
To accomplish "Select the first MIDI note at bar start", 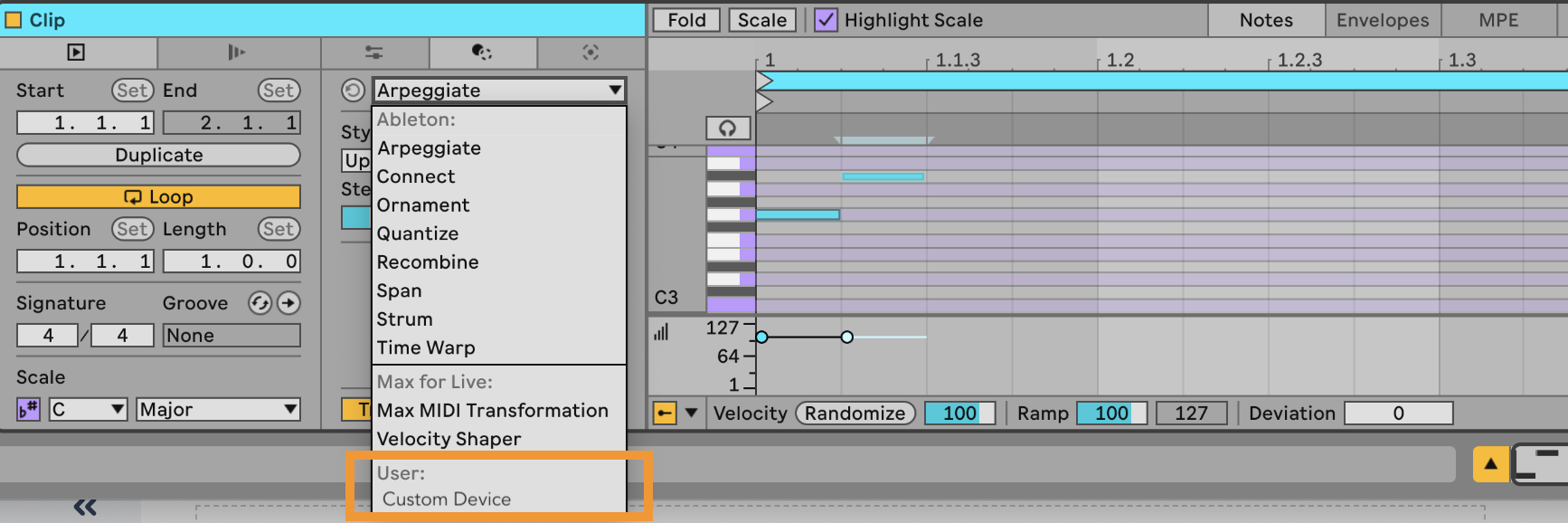I will 798,214.
